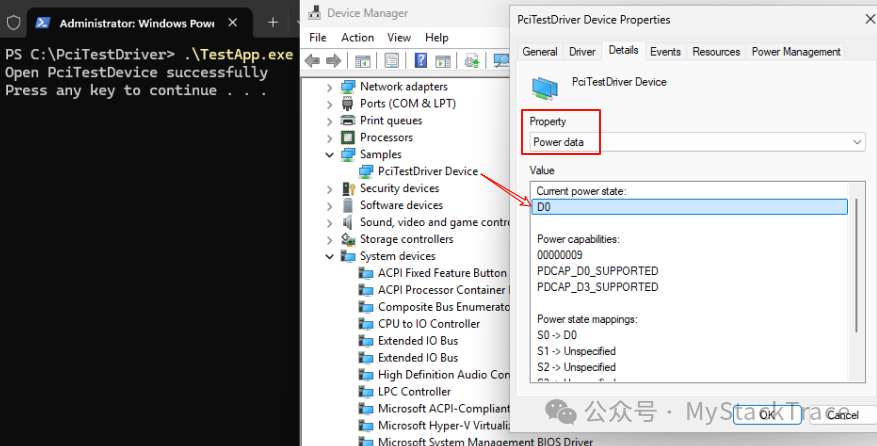This screenshot has width=877, height=446.
Task: Click the PowerShell icon on the terminal tab
Action: pyautogui.click(x=43, y=23)
